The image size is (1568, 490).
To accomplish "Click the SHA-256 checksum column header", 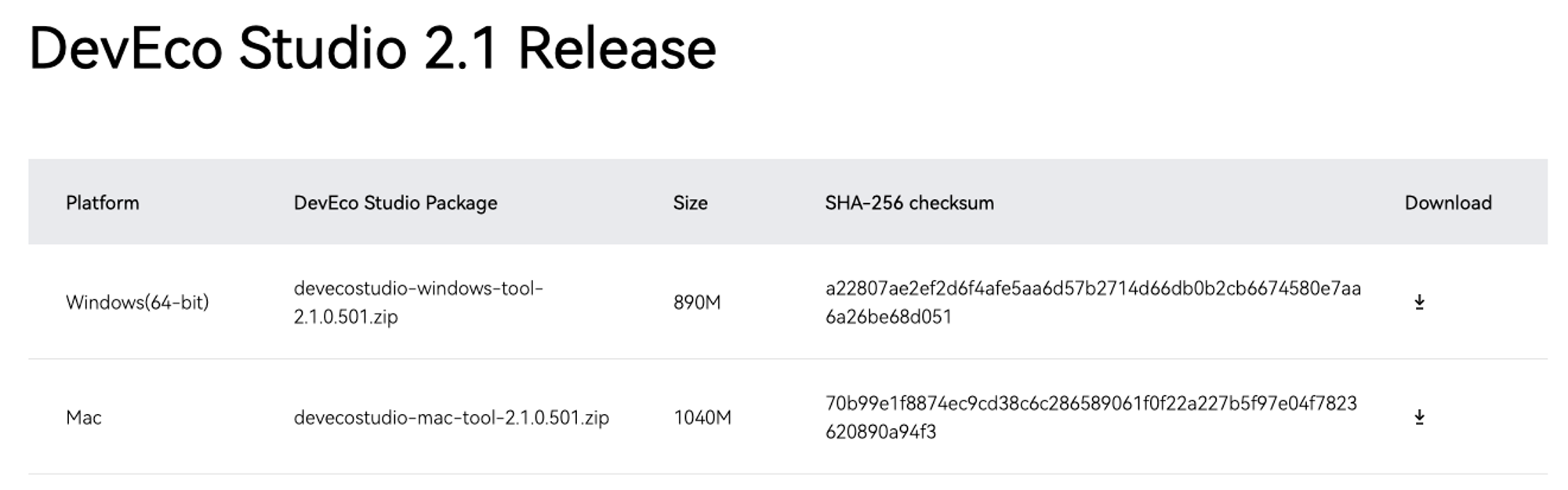I will 909,203.
